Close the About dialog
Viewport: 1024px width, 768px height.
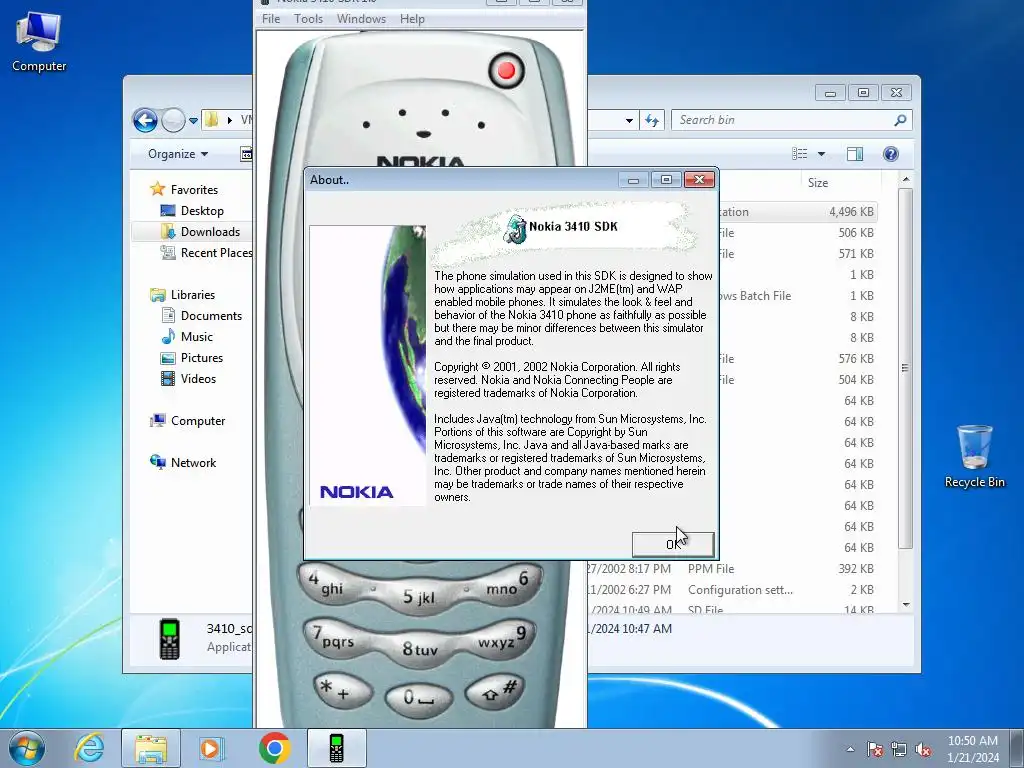tap(699, 180)
